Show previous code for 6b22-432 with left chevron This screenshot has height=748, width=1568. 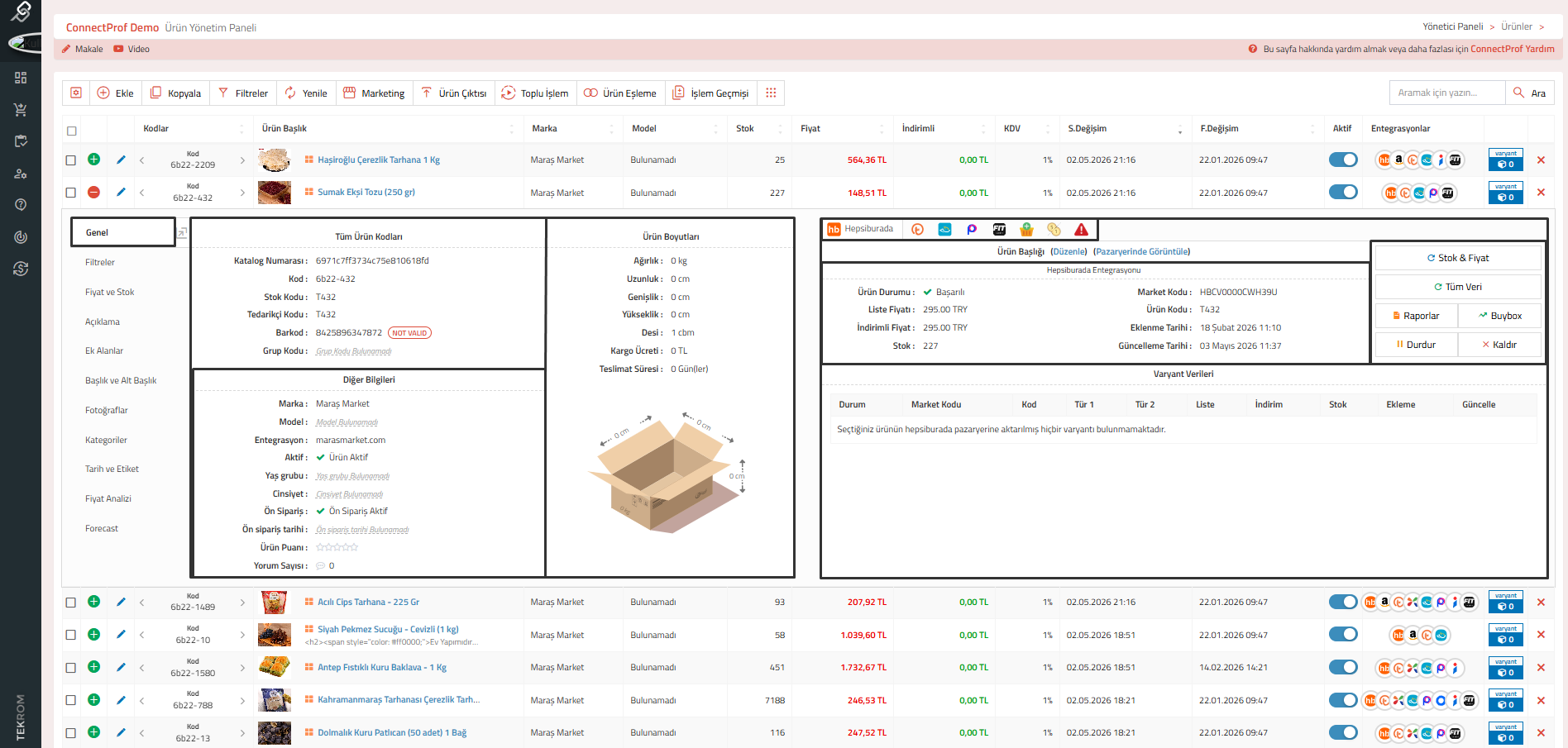(142, 193)
